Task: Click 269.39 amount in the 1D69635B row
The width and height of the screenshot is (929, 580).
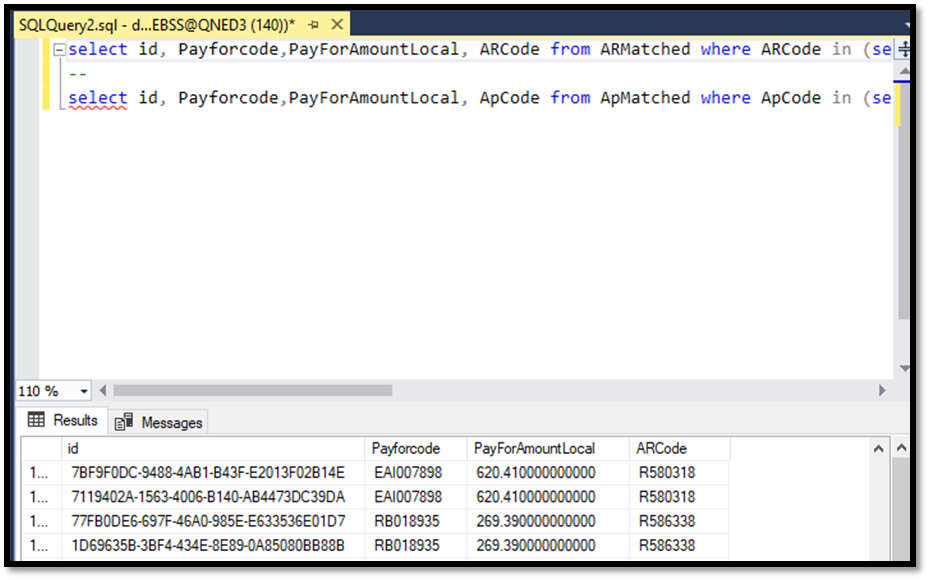Action: click(x=548, y=546)
